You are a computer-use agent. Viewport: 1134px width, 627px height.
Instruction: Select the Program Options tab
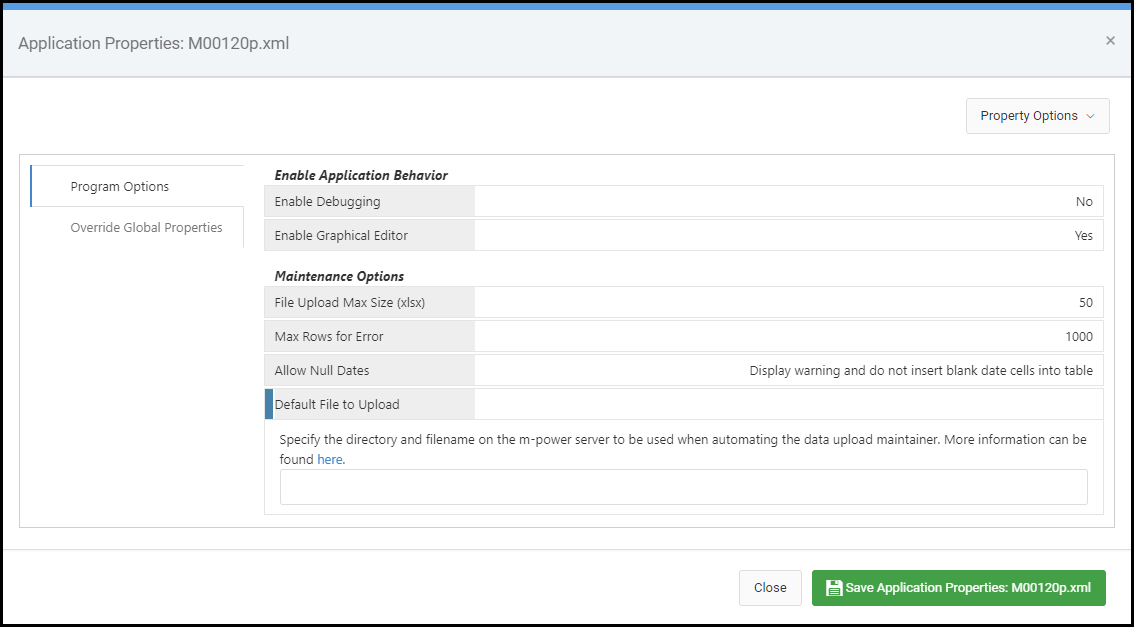137,187
